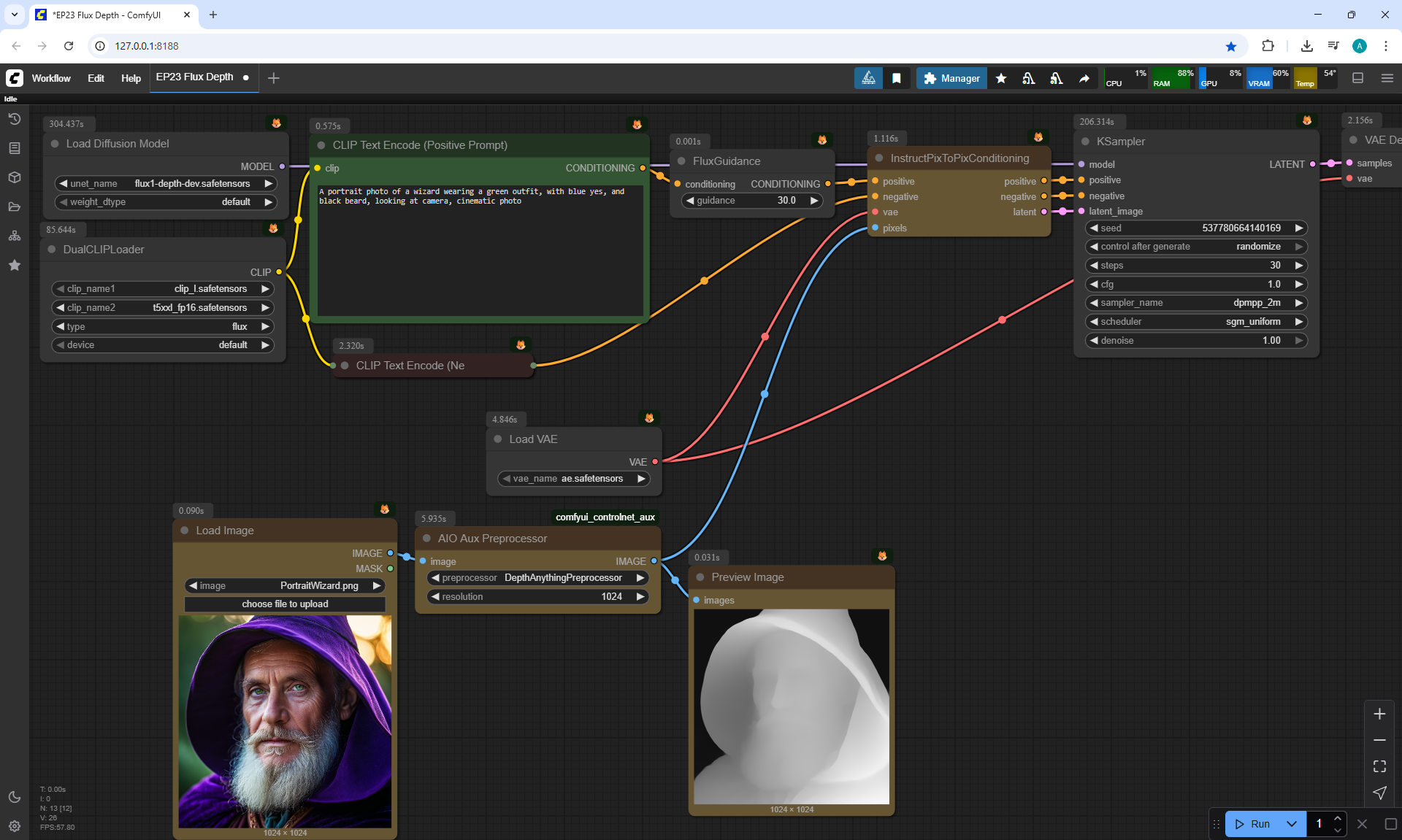This screenshot has height=840, width=1402.
Task: Open the Run button dropdown arrow
Action: coord(1291,824)
